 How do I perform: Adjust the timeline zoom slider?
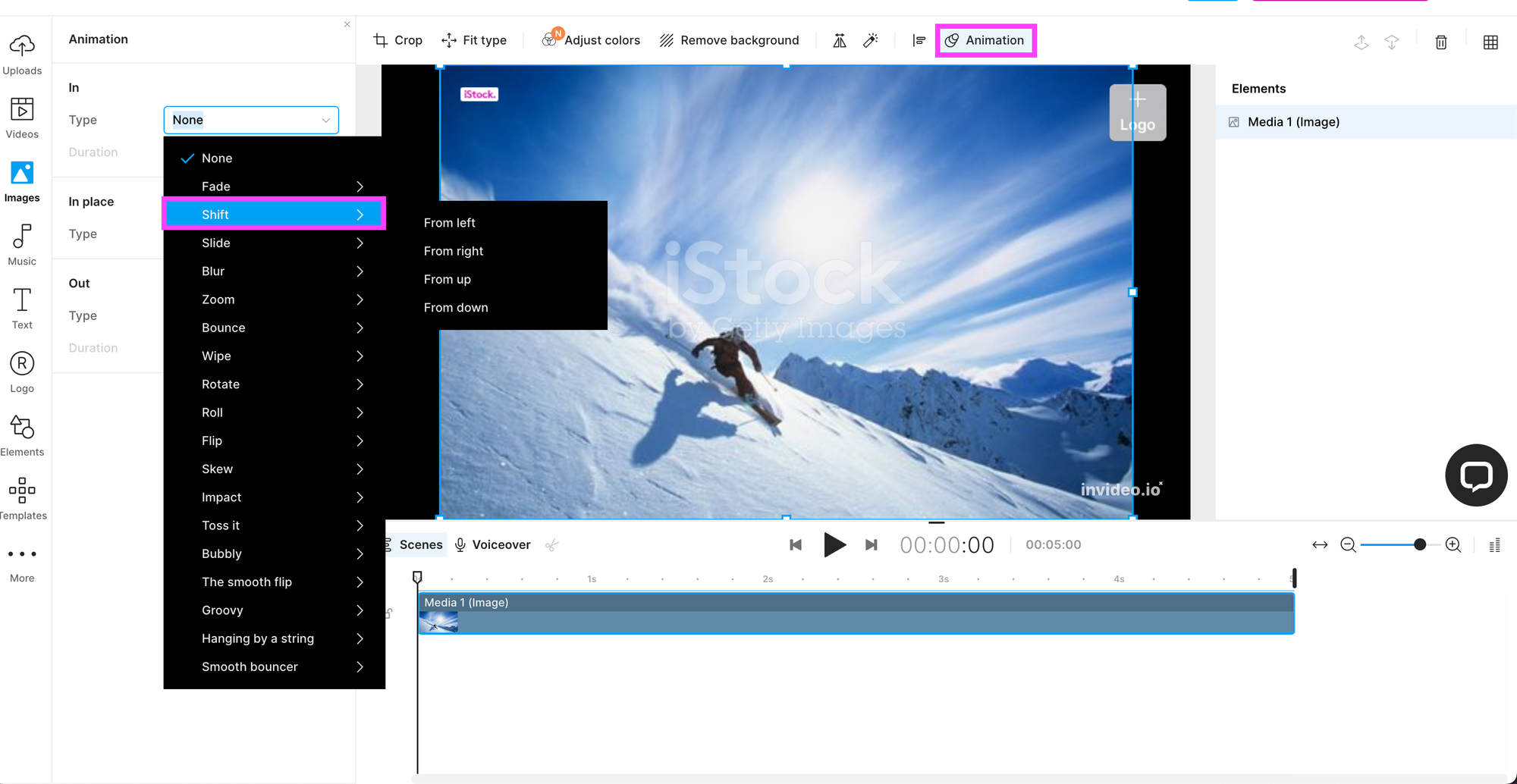click(1419, 544)
